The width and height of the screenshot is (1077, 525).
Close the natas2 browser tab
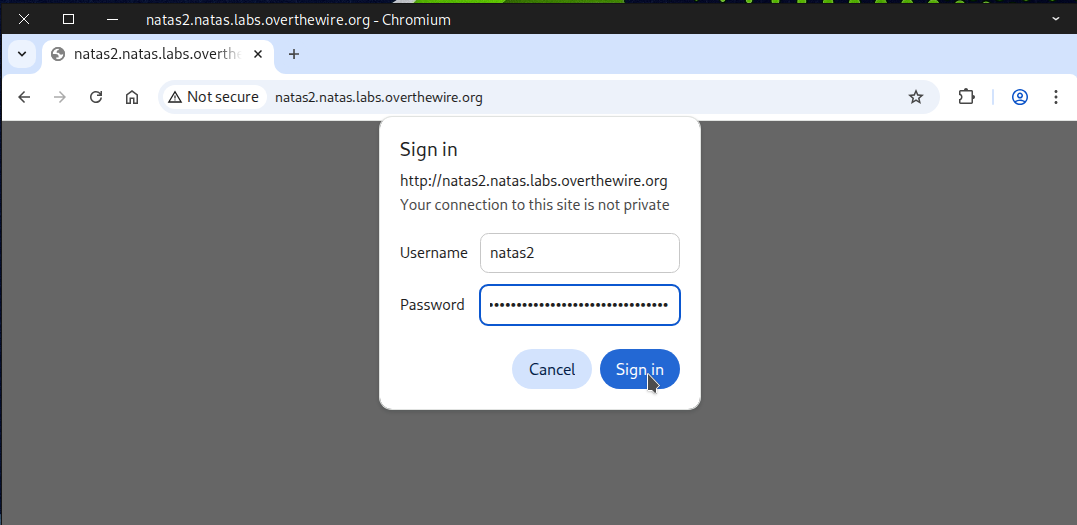(257, 54)
